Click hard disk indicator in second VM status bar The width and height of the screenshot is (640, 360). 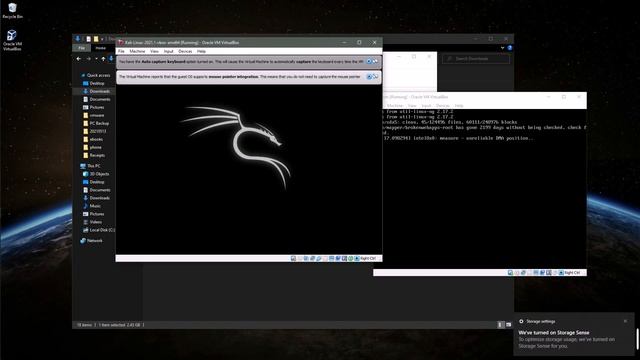510,273
